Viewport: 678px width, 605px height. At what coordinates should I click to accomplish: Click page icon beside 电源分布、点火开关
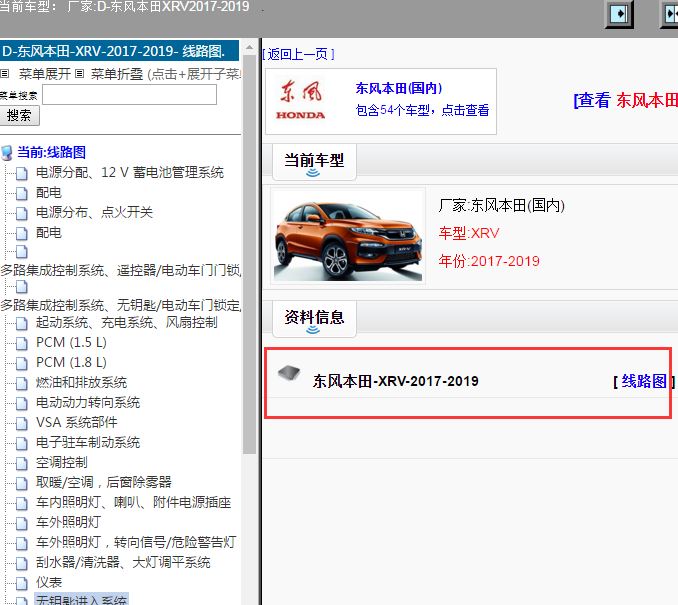pos(22,213)
